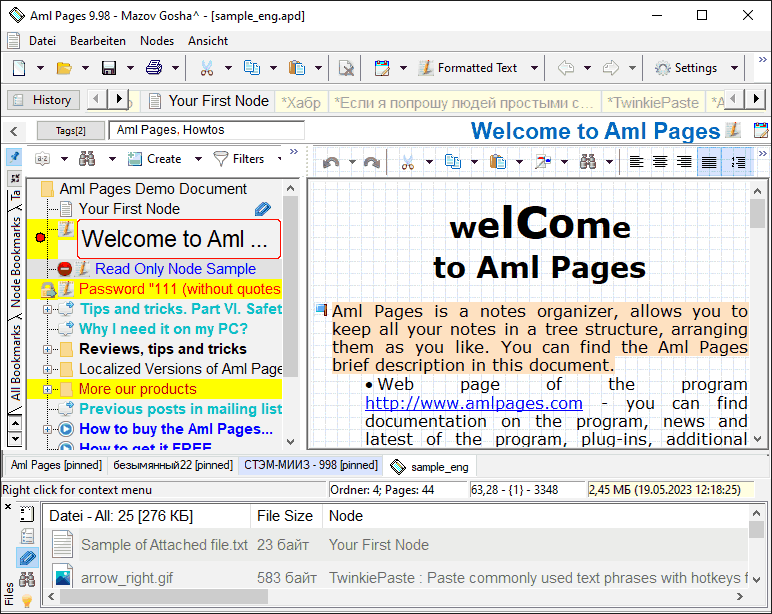Click the scissors Cut icon in the editor toolbar

pyautogui.click(x=408, y=162)
